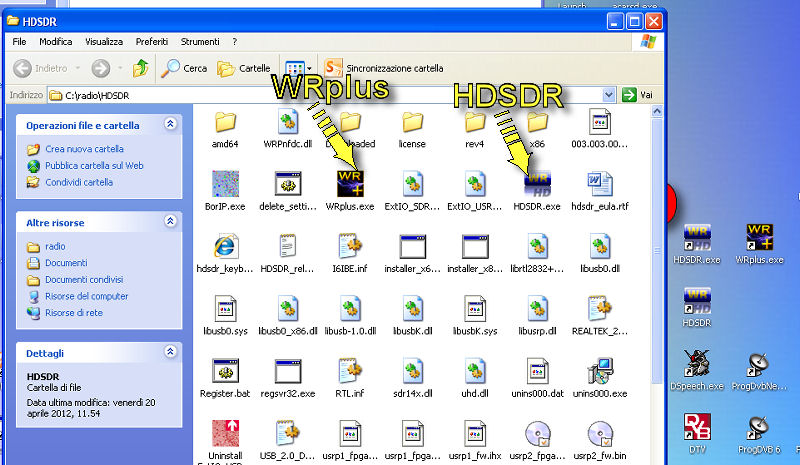Image resolution: width=800 pixels, height=465 pixels.
Task: Open the DSpeech.exe desktop icon
Action: [696, 365]
